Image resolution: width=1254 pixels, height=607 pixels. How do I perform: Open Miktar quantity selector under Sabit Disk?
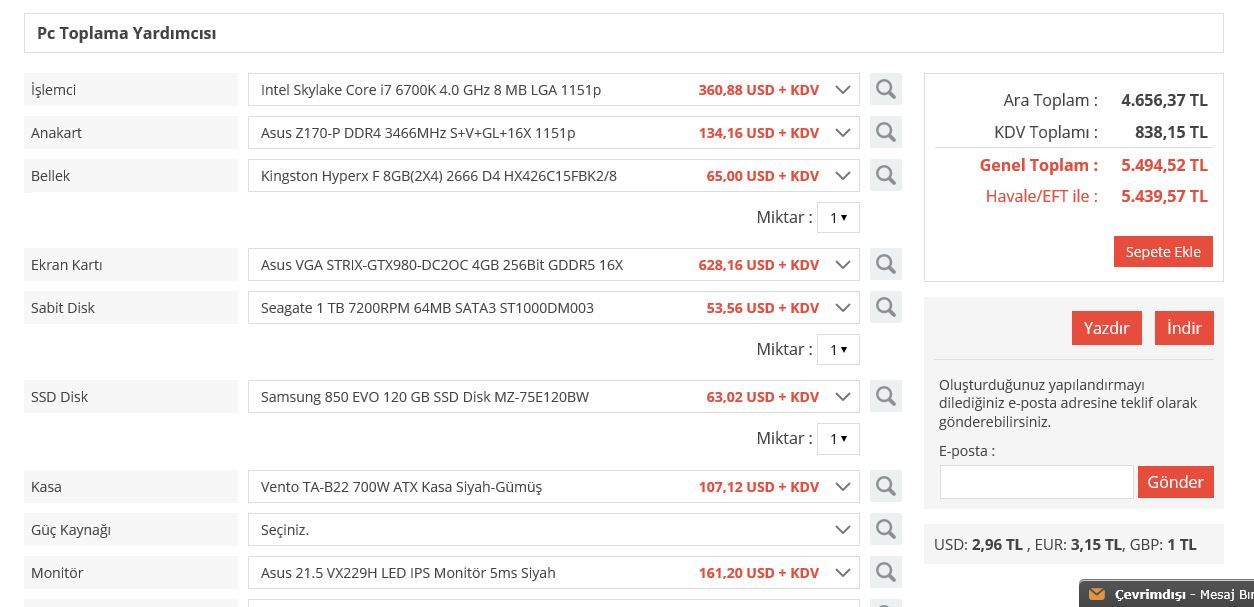tap(838, 350)
